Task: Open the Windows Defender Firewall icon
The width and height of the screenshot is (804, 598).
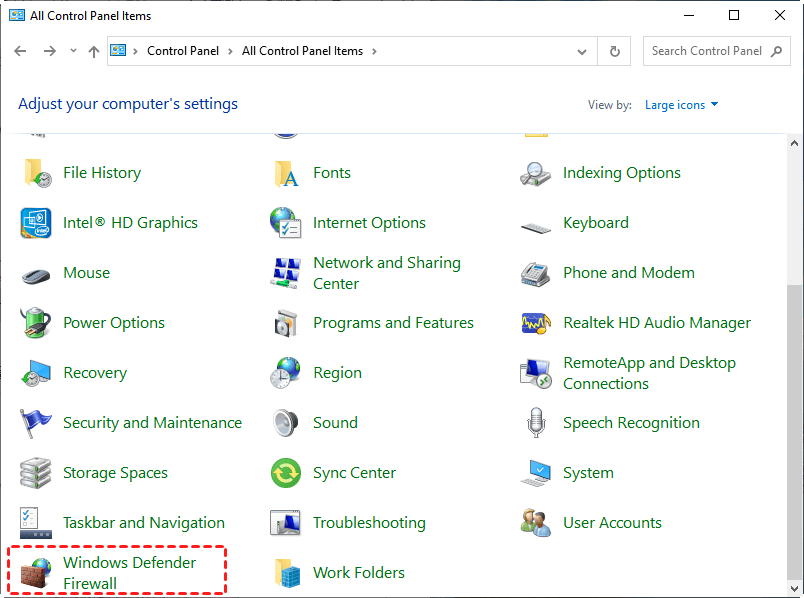Action: pyautogui.click(x=36, y=573)
